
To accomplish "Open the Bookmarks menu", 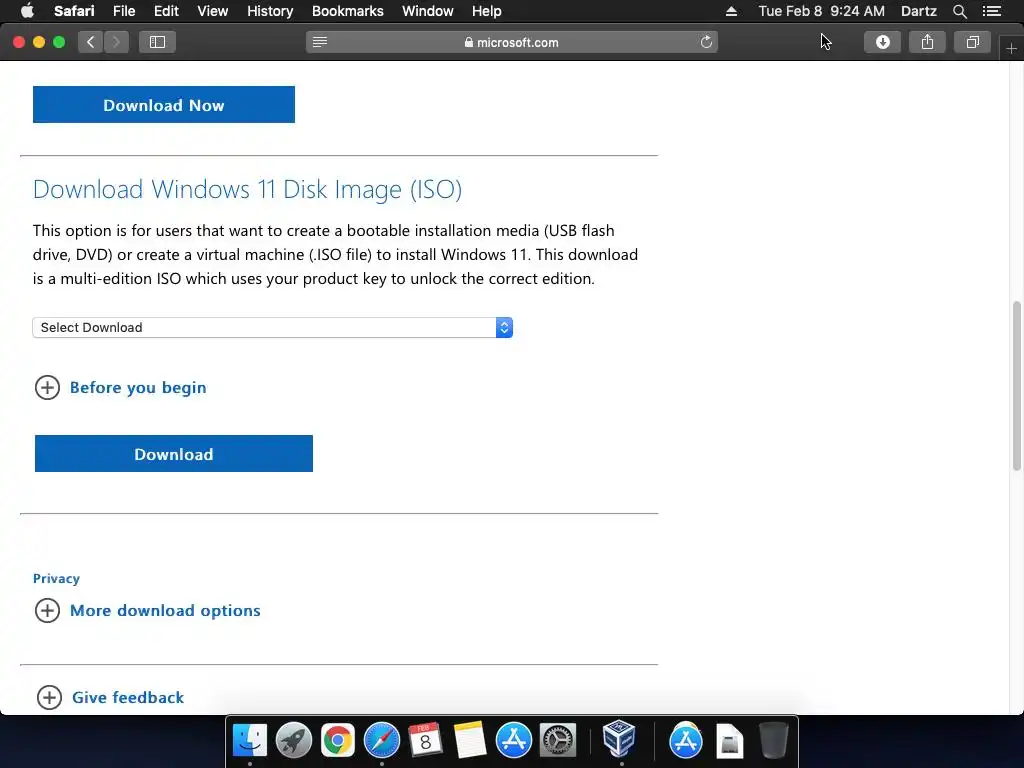I will (347, 11).
